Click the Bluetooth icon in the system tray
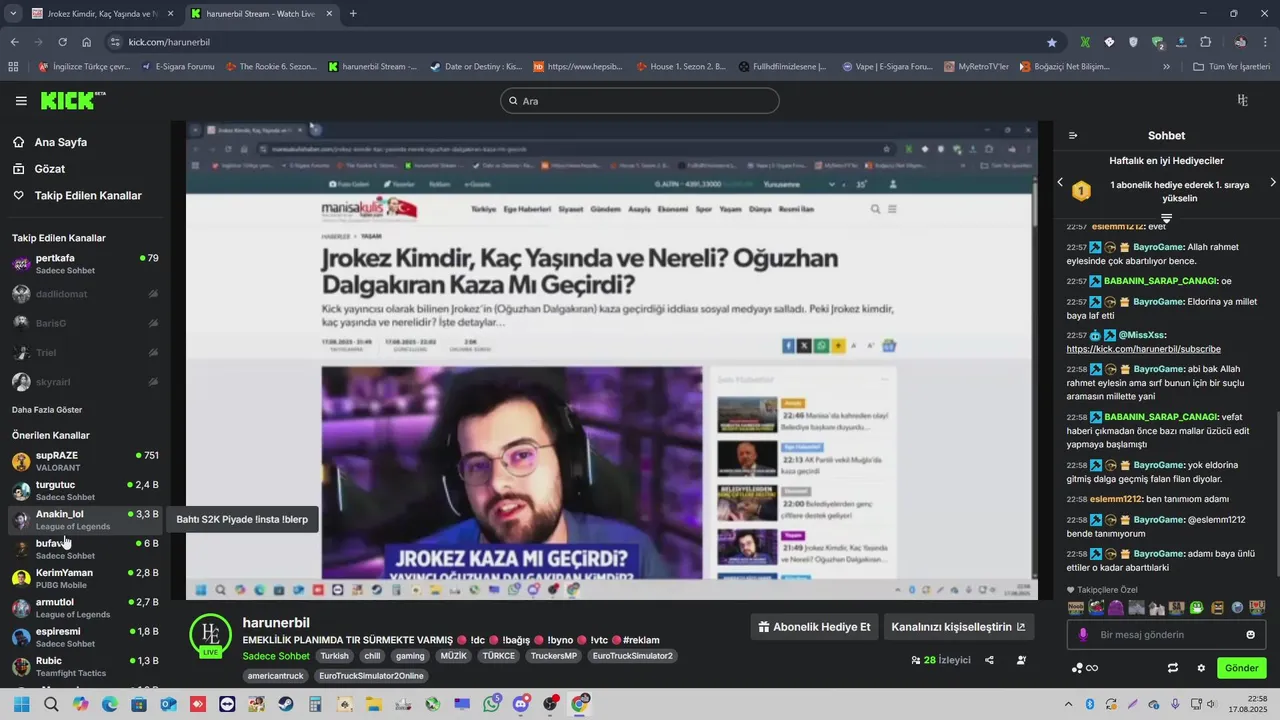This screenshot has height=720, width=1280. (x=1090, y=704)
